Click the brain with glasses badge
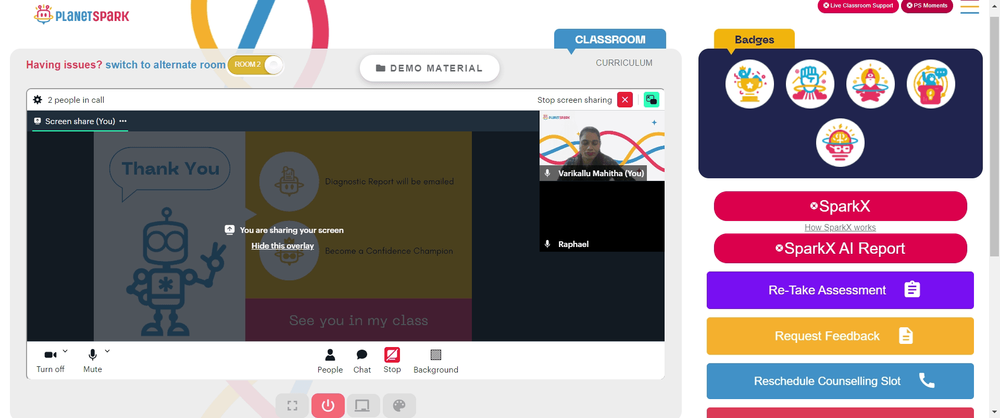 pos(841,142)
